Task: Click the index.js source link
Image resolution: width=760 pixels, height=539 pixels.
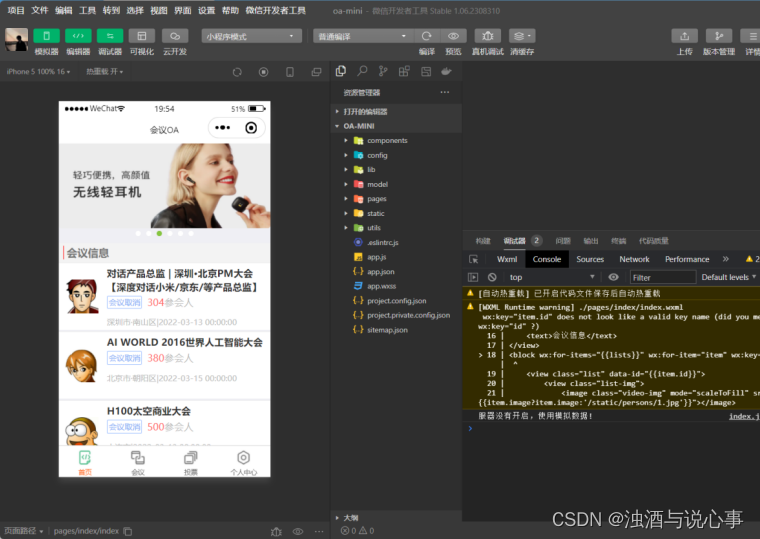Action: click(x=744, y=416)
